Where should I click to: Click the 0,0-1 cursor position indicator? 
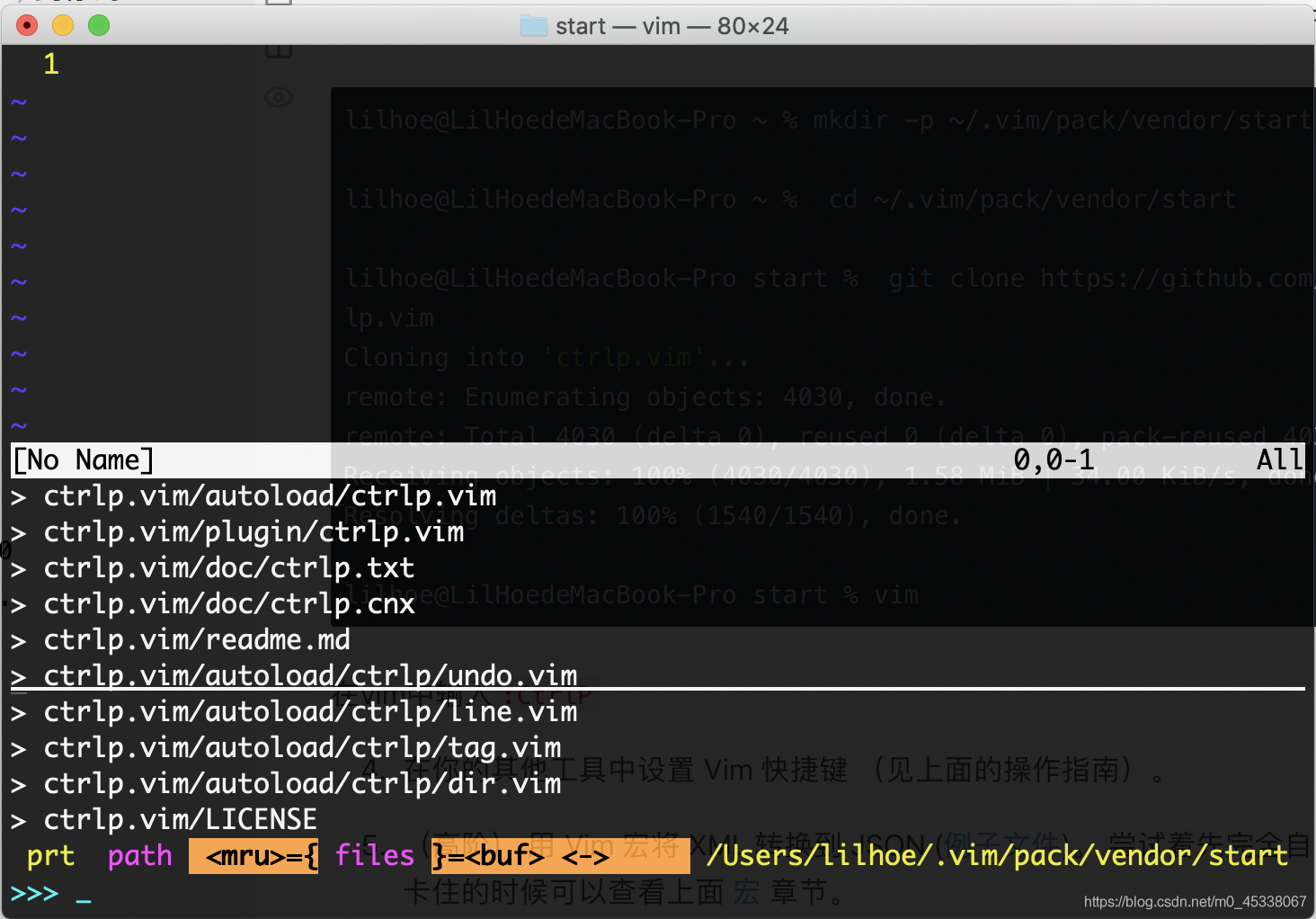click(x=1054, y=460)
